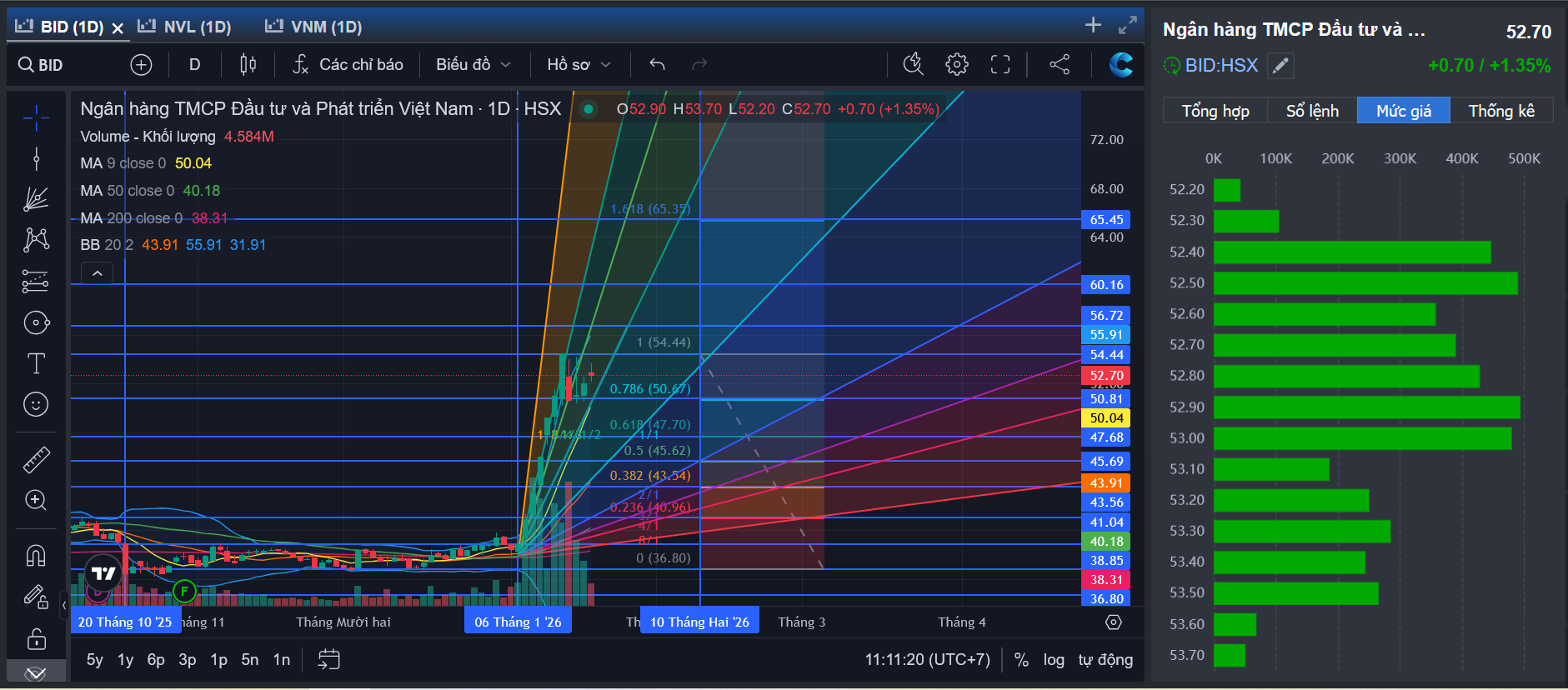Undo the last chart action

657,65
